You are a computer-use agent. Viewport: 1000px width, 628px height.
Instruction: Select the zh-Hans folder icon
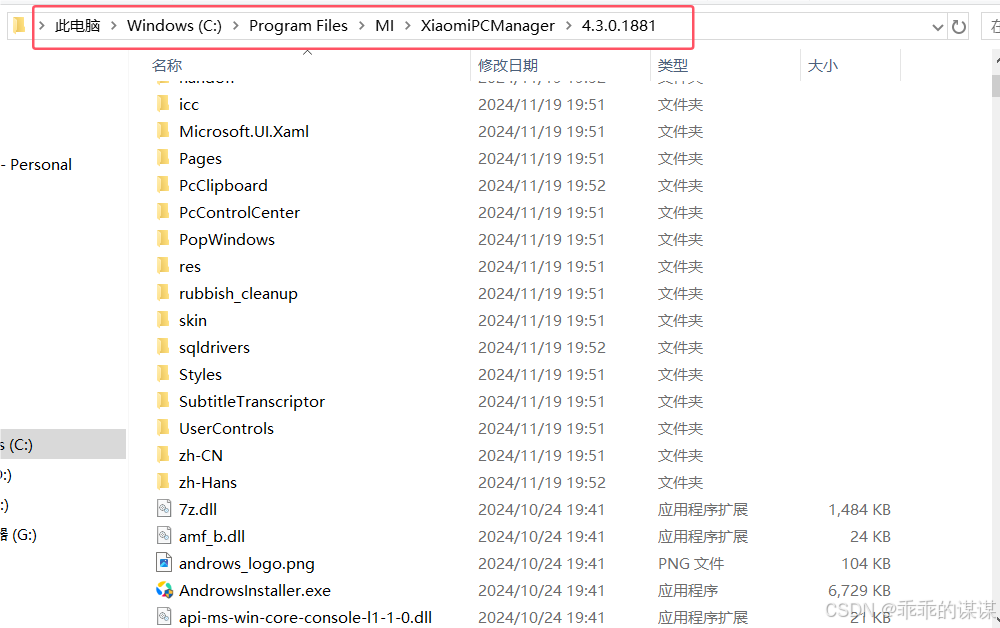(163, 481)
